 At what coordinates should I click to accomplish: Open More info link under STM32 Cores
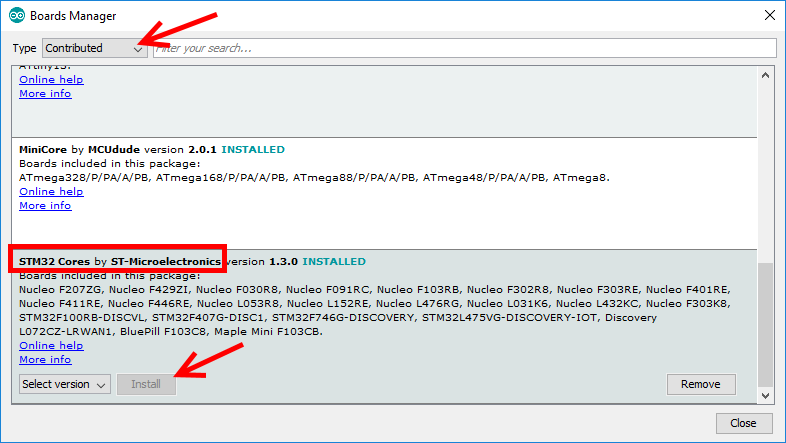45,359
